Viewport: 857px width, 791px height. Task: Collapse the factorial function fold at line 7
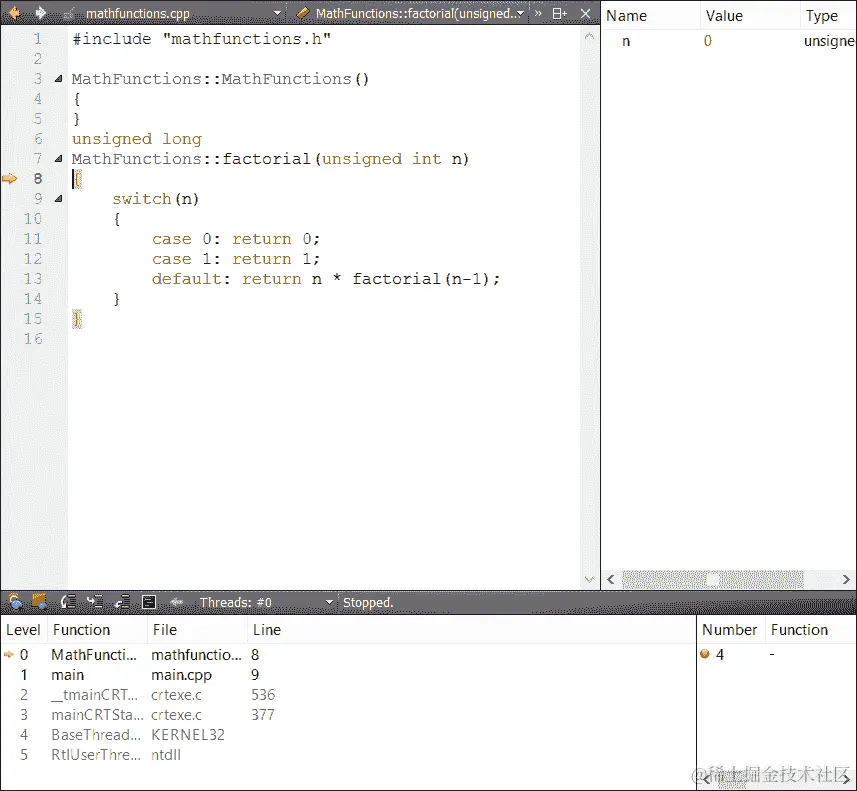click(58, 159)
